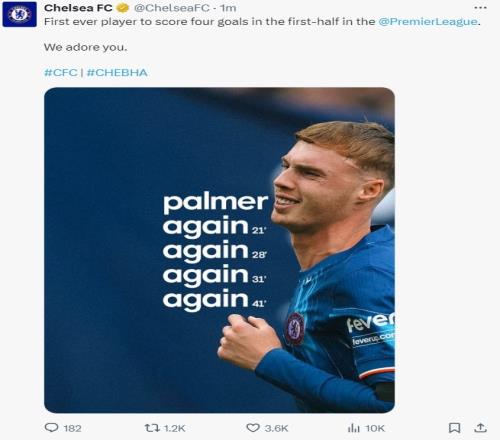Open the 1m timestamp link

(x=228, y=8)
